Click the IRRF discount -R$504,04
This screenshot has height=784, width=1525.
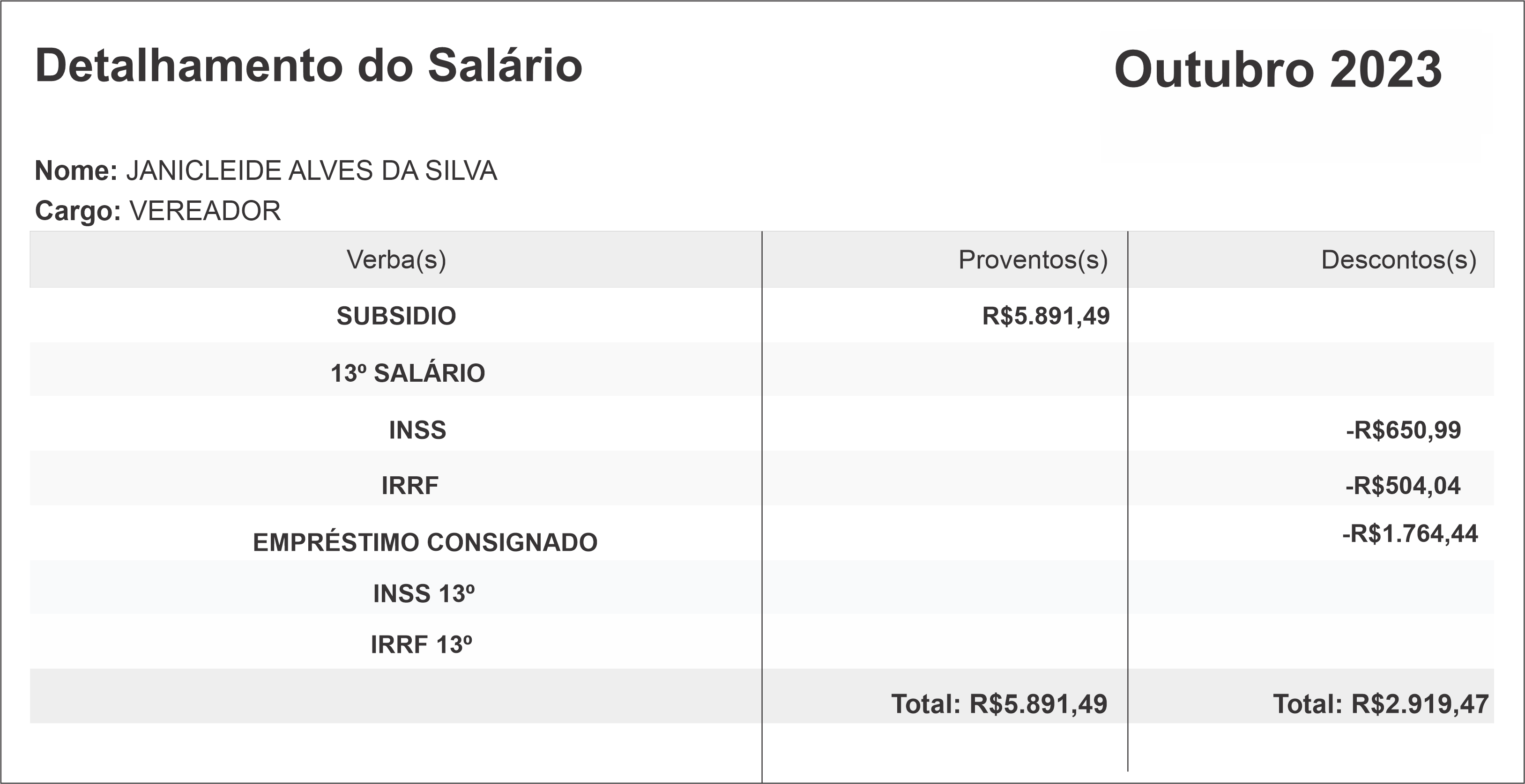1402,486
